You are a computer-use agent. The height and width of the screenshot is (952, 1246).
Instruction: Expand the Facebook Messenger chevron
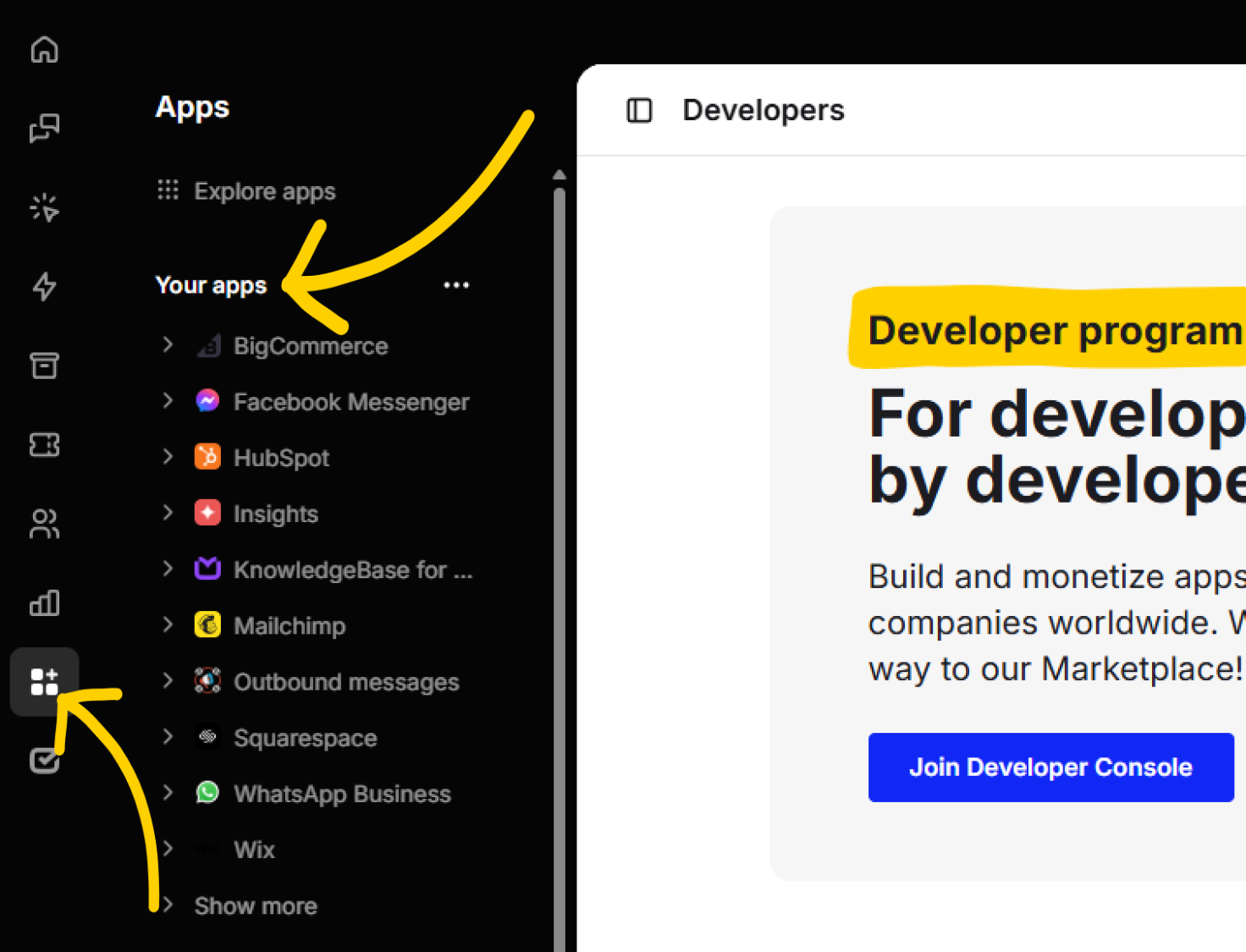click(168, 400)
